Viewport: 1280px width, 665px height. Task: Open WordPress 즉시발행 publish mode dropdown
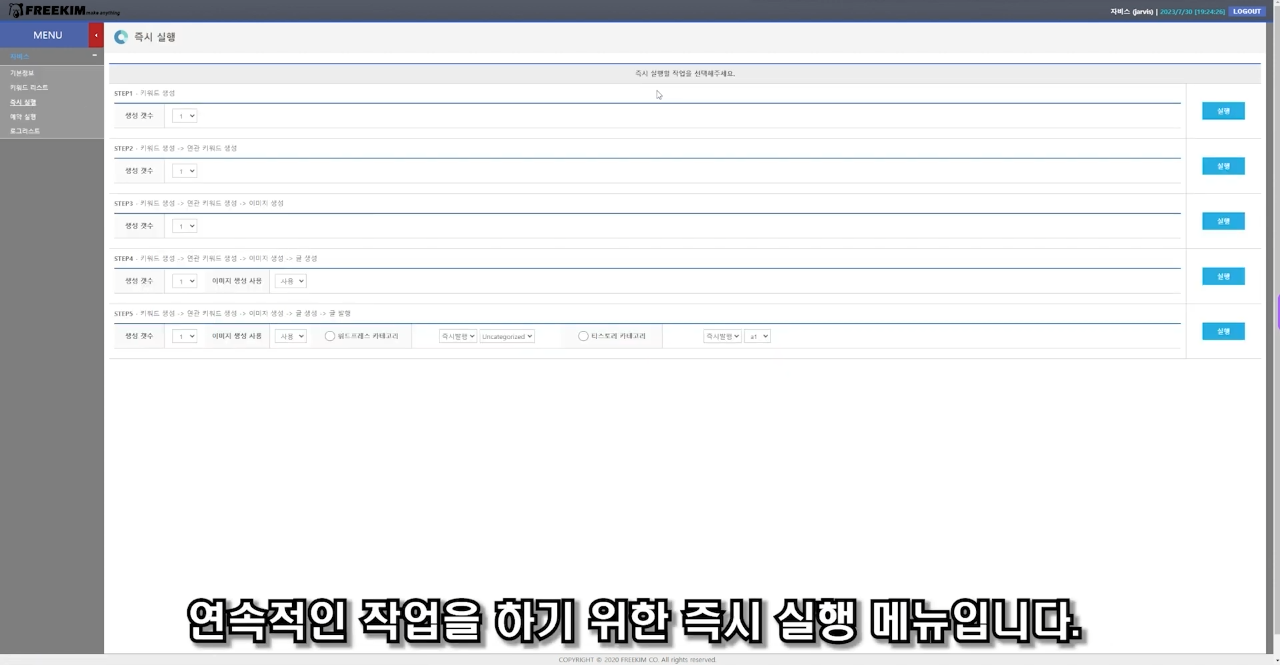pyautogui.click(x=457, y=337)
